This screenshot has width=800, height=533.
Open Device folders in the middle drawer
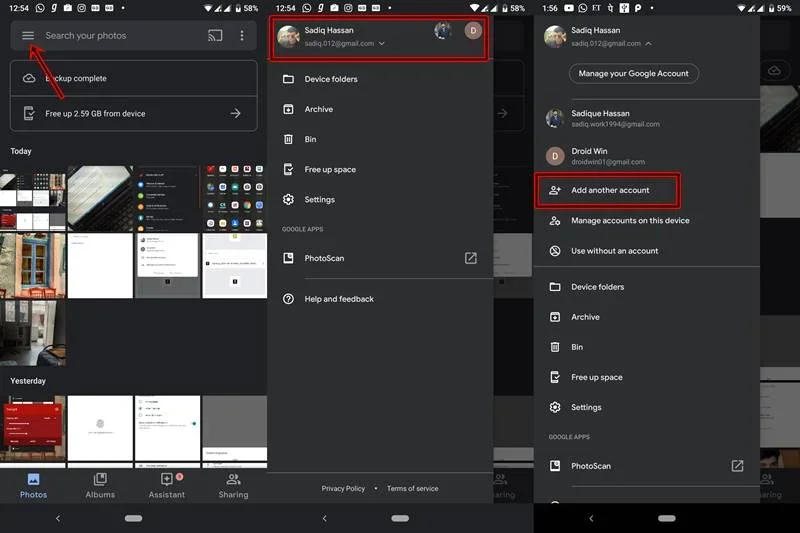[380, 79]
